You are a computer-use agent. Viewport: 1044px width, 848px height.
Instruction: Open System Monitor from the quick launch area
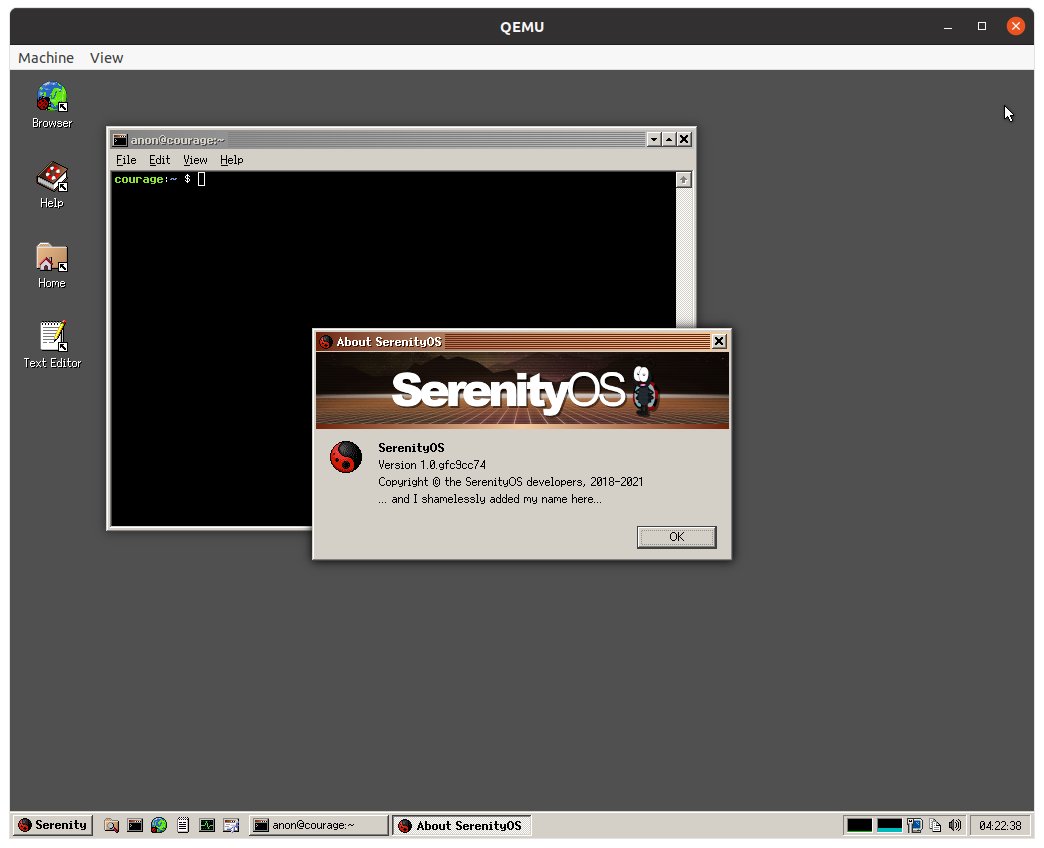207,825
